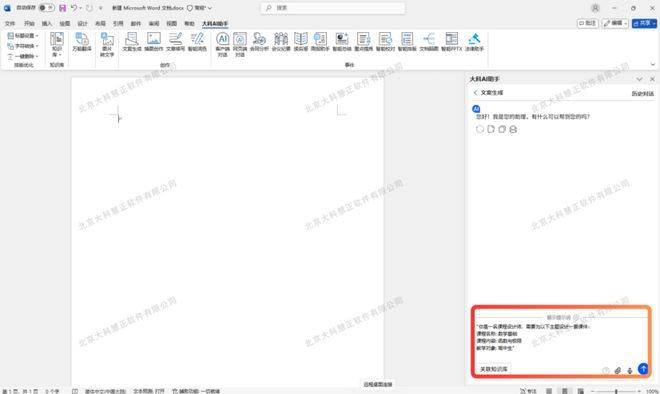Click the copy icon under AI greeting
This screenshot has width=660, height=394.
tap(502, 129)
